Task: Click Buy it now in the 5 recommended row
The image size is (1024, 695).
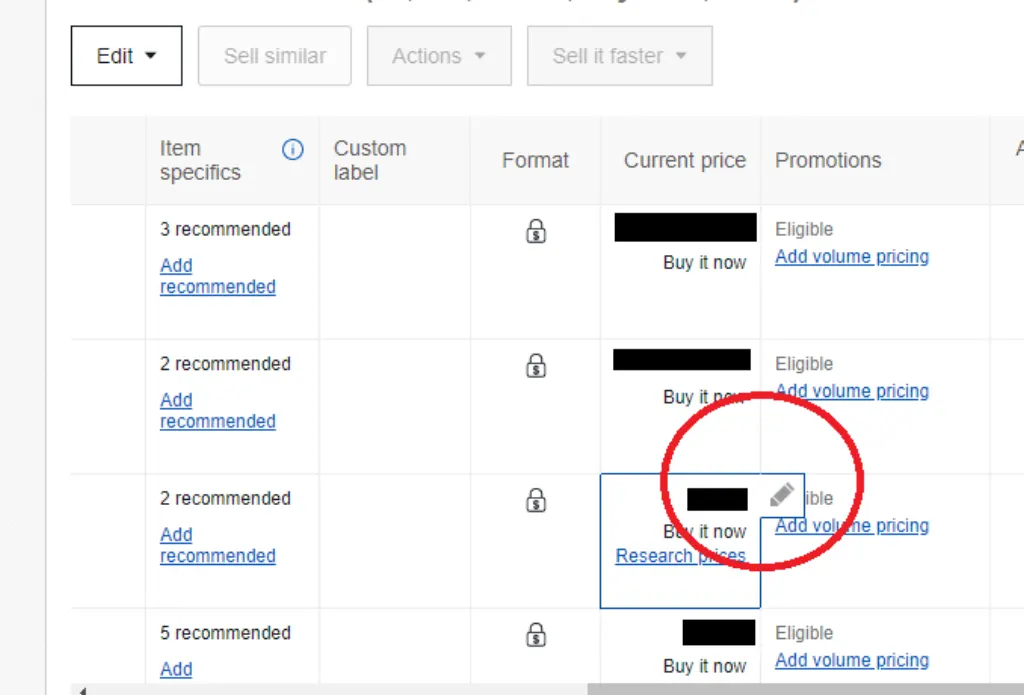Action: (704, 666)
